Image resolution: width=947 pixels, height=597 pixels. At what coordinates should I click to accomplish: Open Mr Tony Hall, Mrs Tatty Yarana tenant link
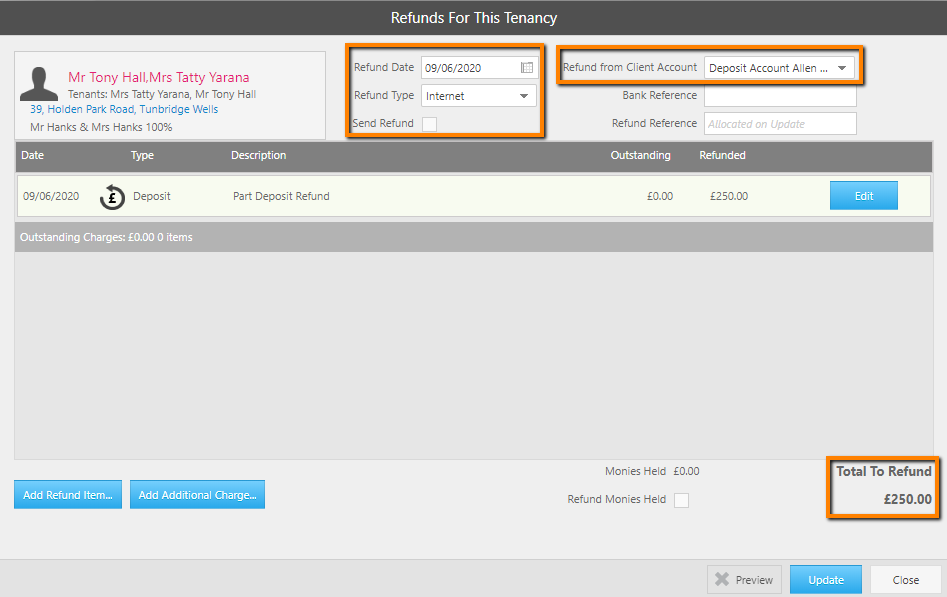pyautogui.click(x=158, y=77)
